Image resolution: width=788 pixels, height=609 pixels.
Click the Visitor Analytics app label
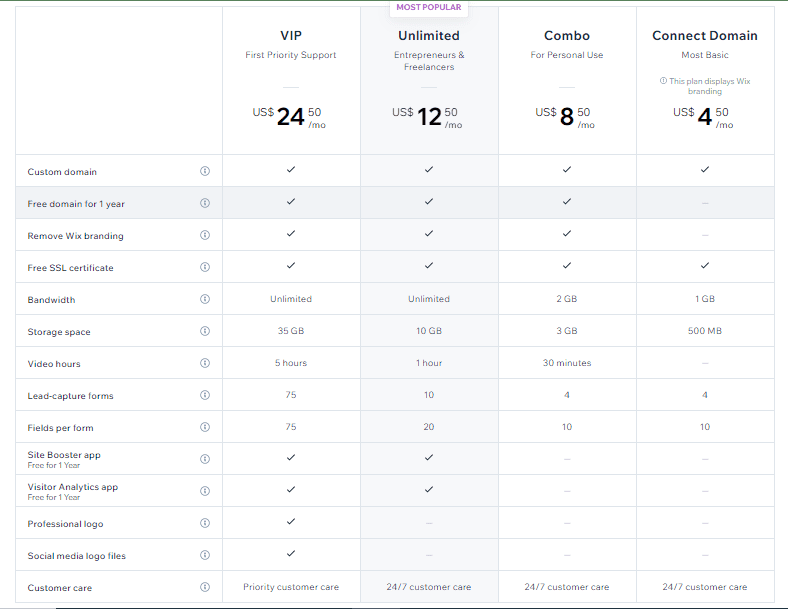72,487
